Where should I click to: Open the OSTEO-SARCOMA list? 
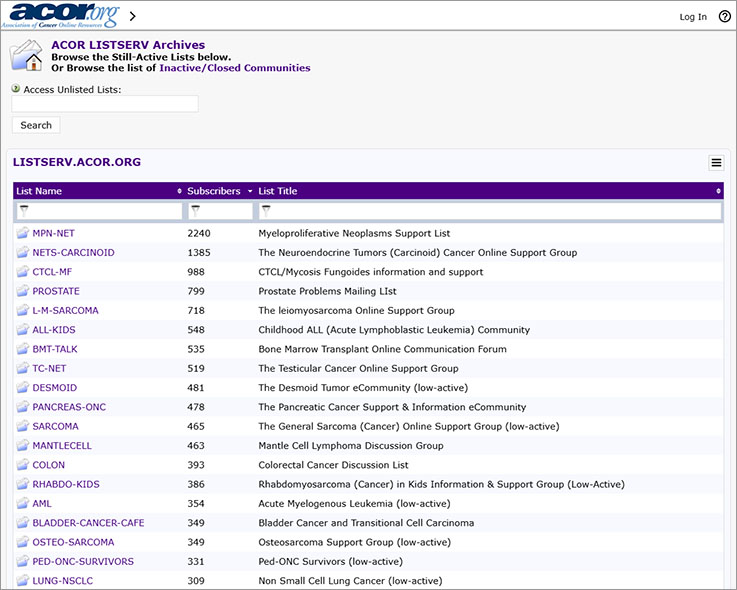[73, 542]
